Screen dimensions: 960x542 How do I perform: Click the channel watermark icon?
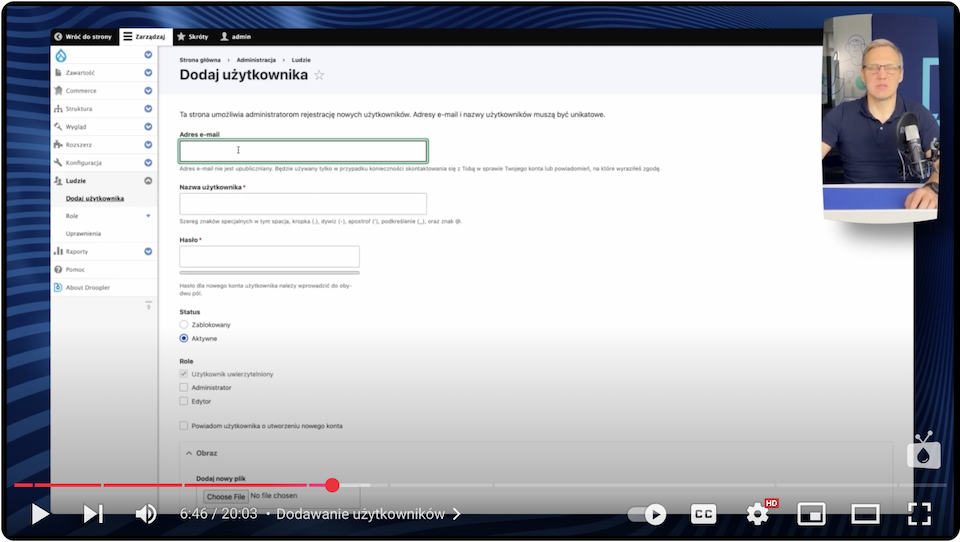[x=923, y=451]
